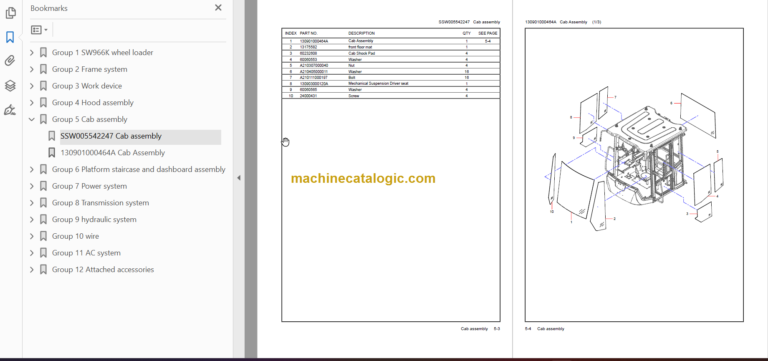The image size is (768, 361).
Task: Open the Signatures pen panel icon
Action: click(10, 110)
